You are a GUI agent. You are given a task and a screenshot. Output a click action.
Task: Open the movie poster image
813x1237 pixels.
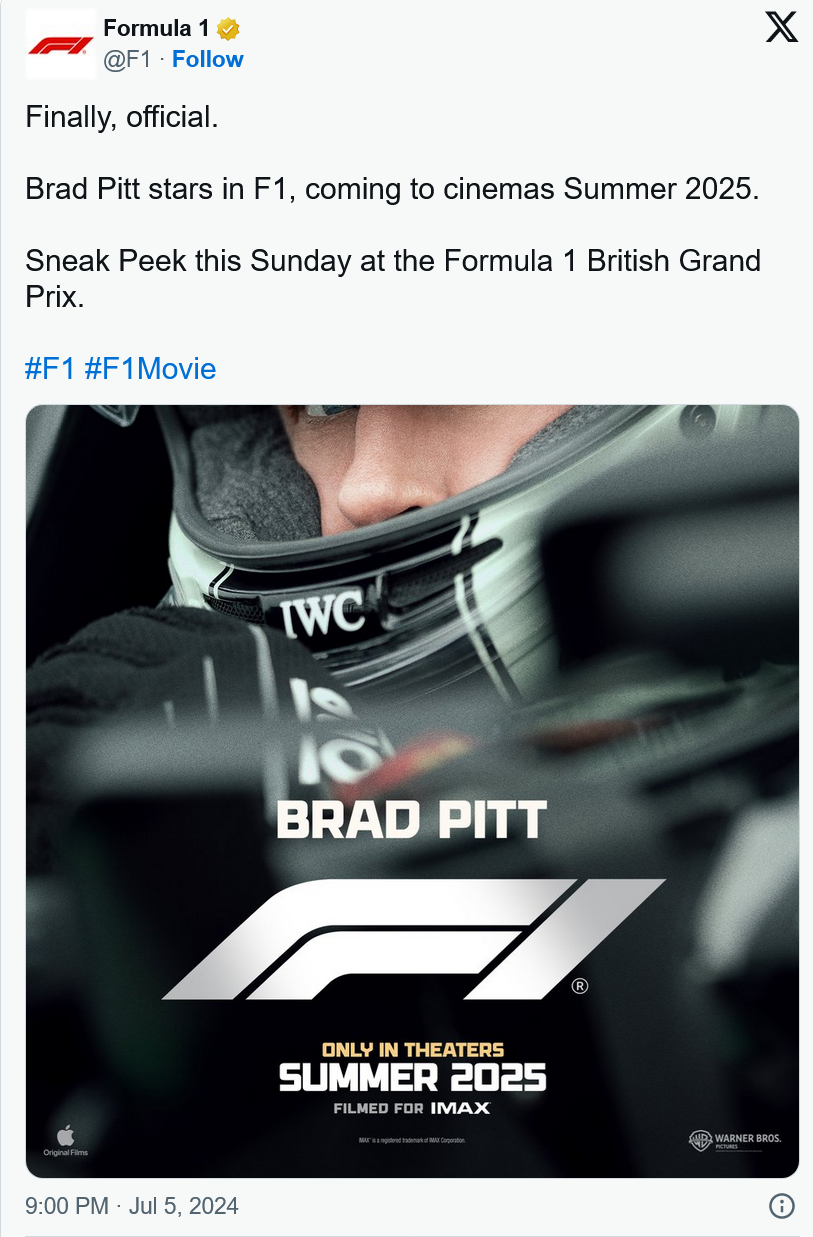412,791
